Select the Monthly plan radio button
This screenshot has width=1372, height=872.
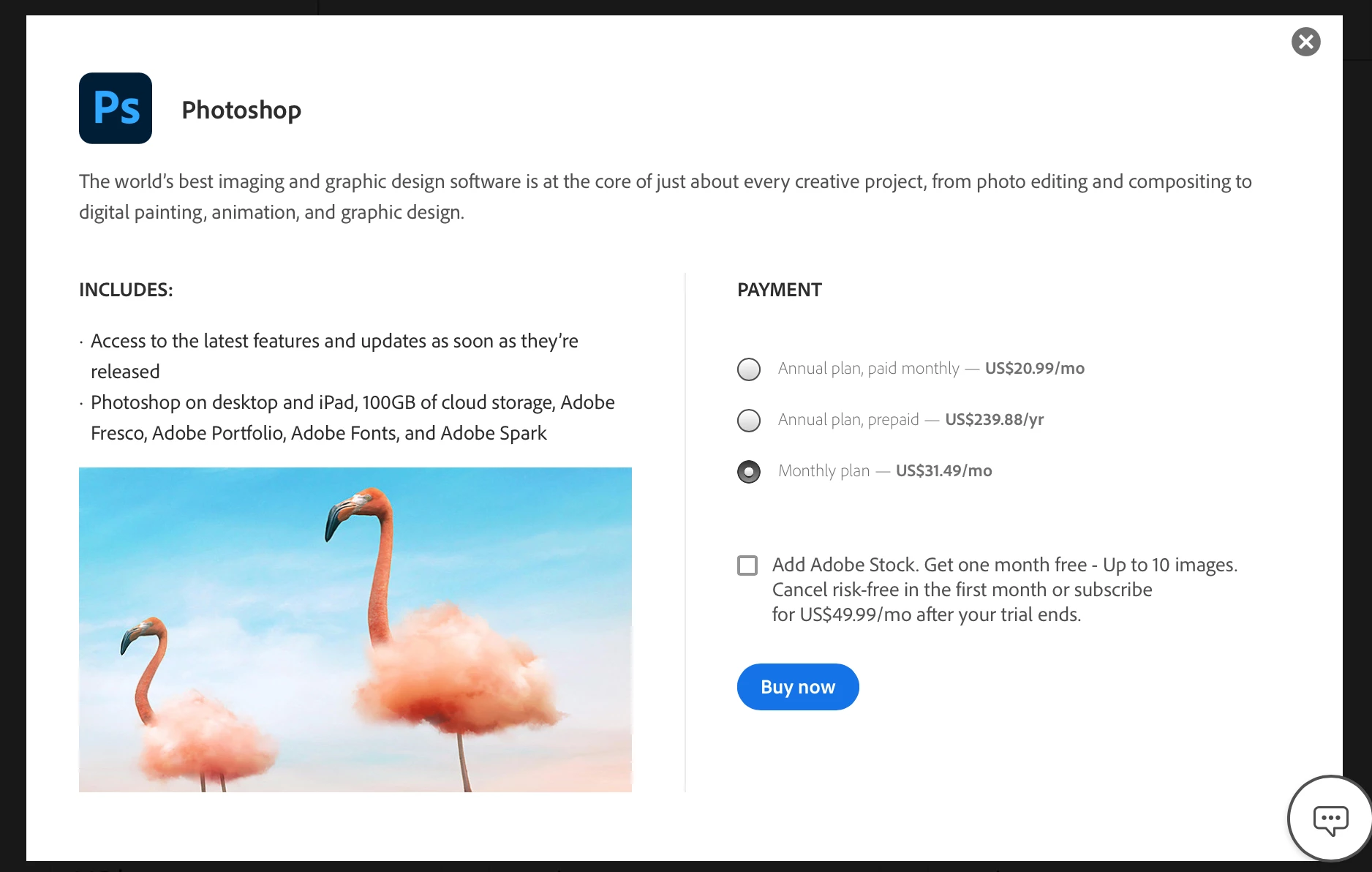[x=749, y=472]
